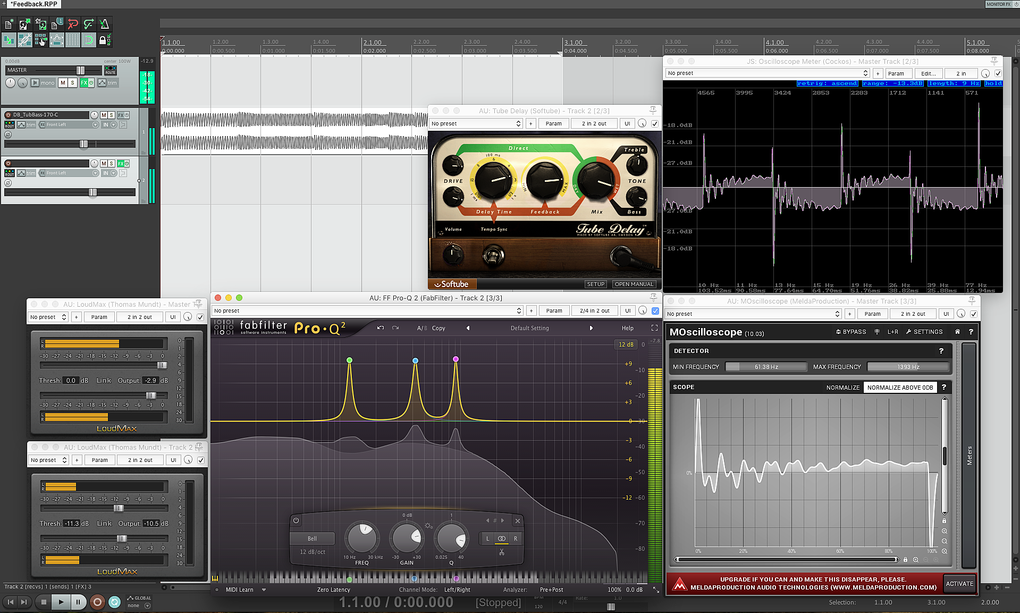1020x613 pixels.
Task: Toggle the metronome icon in toolbar
Action: coord(104,24)
